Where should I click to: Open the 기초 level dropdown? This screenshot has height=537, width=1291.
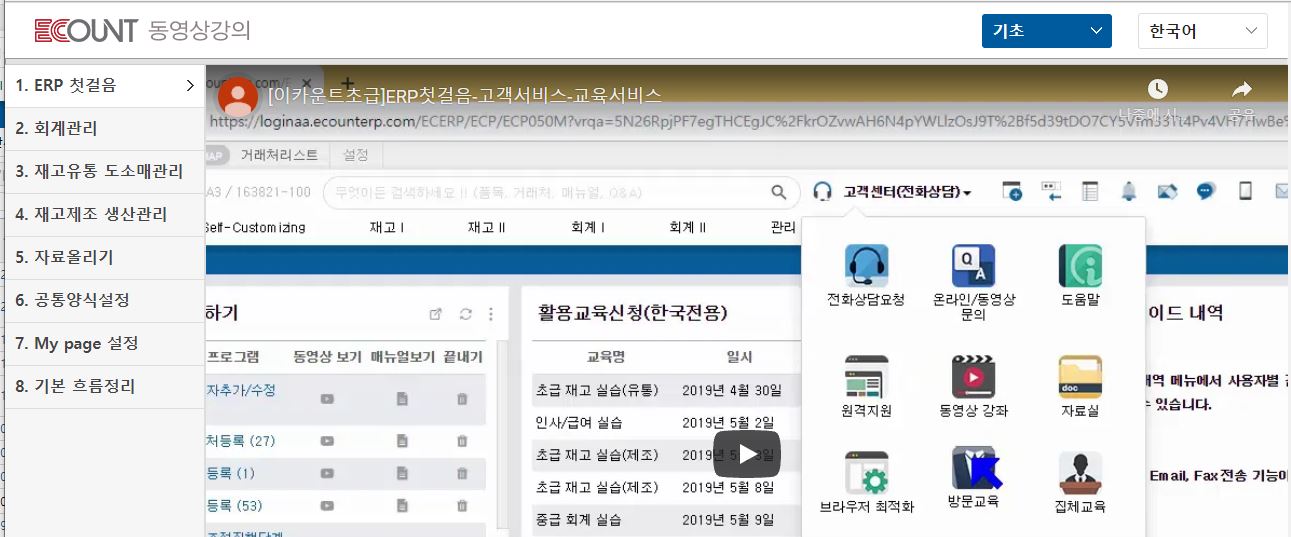[1047, 31]
